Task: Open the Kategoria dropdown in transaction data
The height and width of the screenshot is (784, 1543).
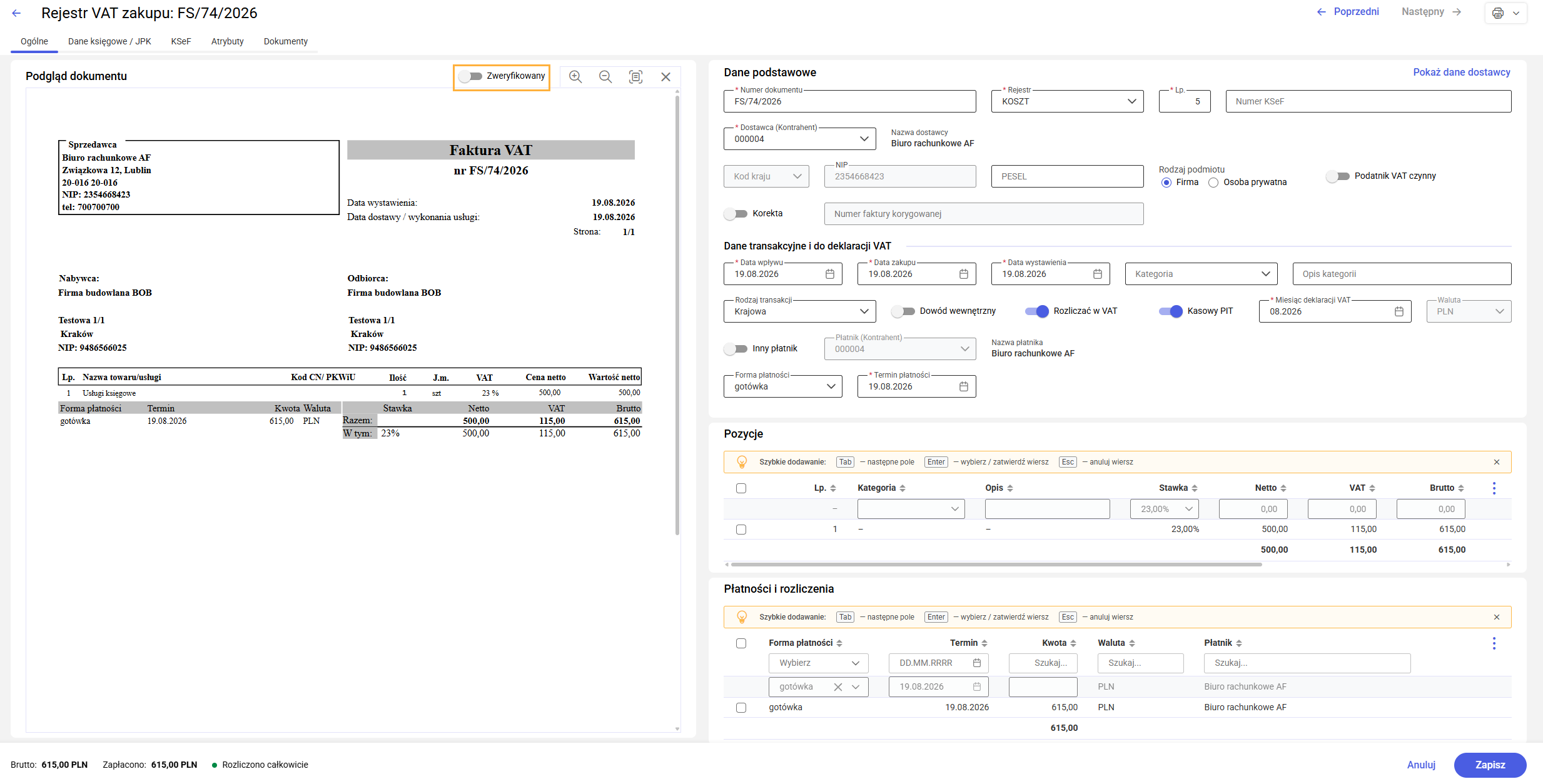Action: pos(1202,274)
